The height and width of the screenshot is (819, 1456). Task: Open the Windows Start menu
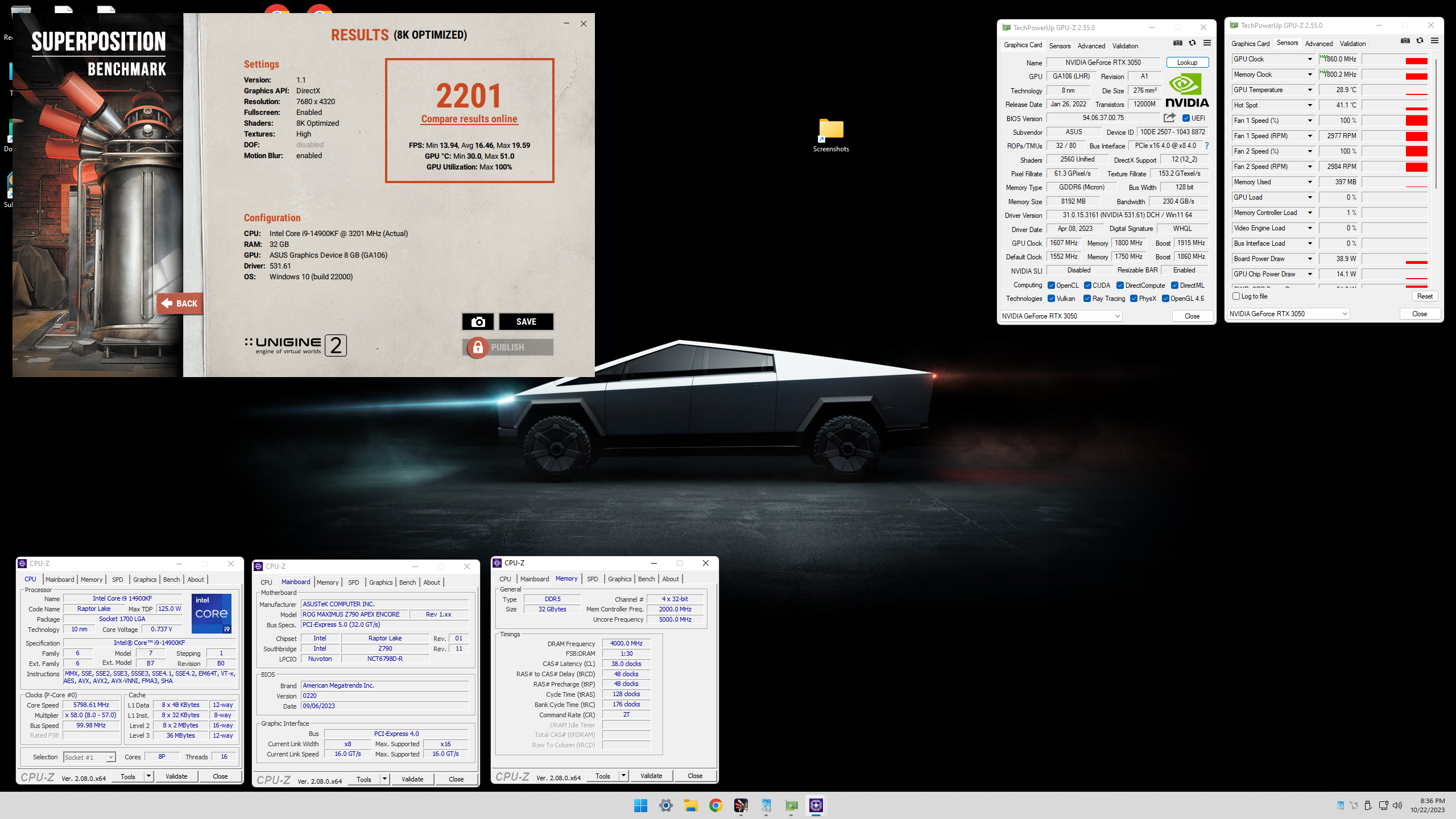[641, 805]
